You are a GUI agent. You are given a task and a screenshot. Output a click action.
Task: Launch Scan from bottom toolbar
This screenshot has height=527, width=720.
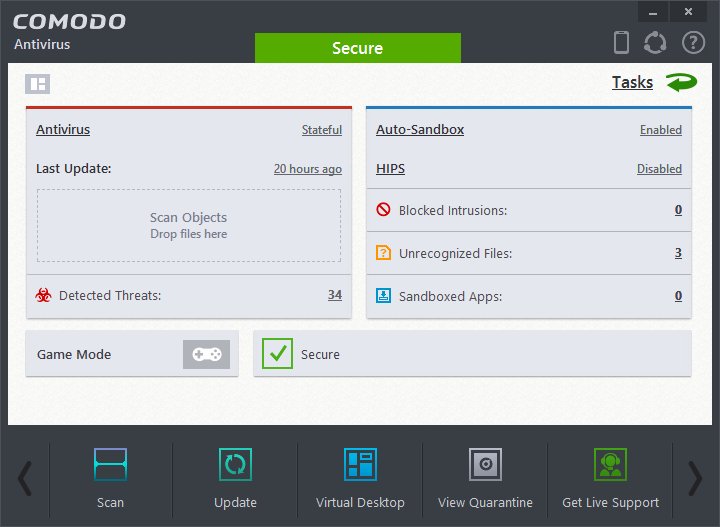[110, 479]
